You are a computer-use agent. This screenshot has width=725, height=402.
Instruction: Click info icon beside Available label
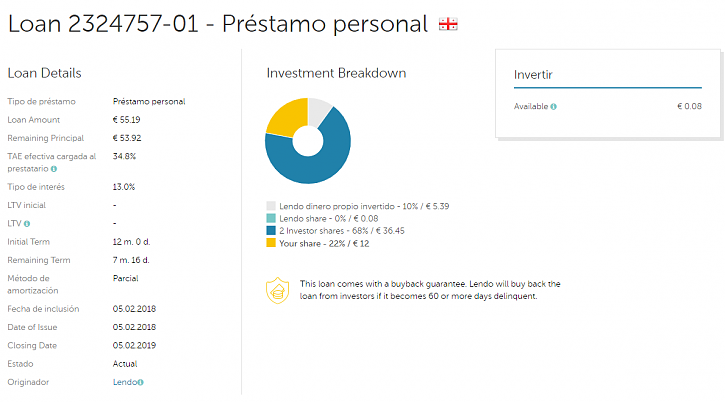click(553, 106)
